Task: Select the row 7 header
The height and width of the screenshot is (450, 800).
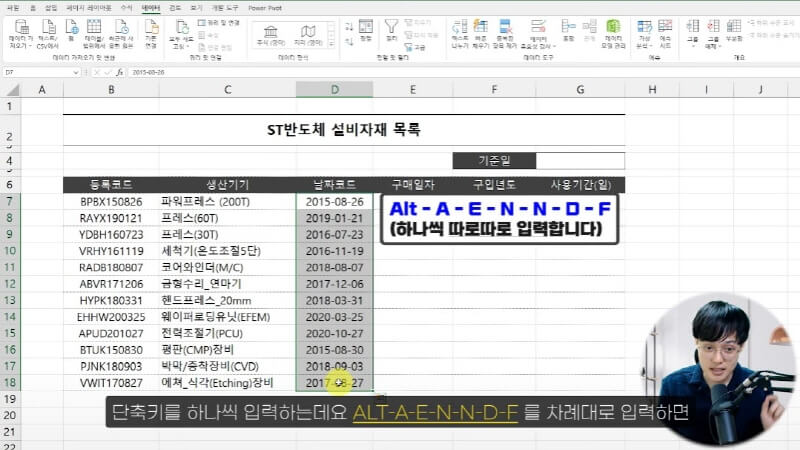Action: click(10, 202)
